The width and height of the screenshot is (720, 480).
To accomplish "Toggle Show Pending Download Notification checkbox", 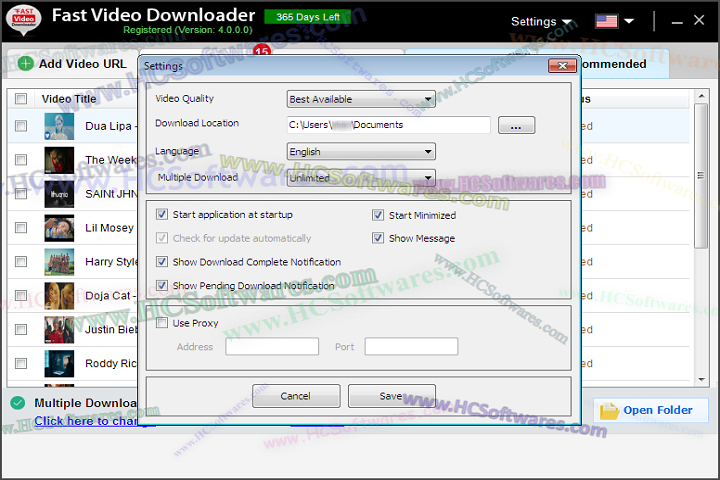I will (162, 285).
